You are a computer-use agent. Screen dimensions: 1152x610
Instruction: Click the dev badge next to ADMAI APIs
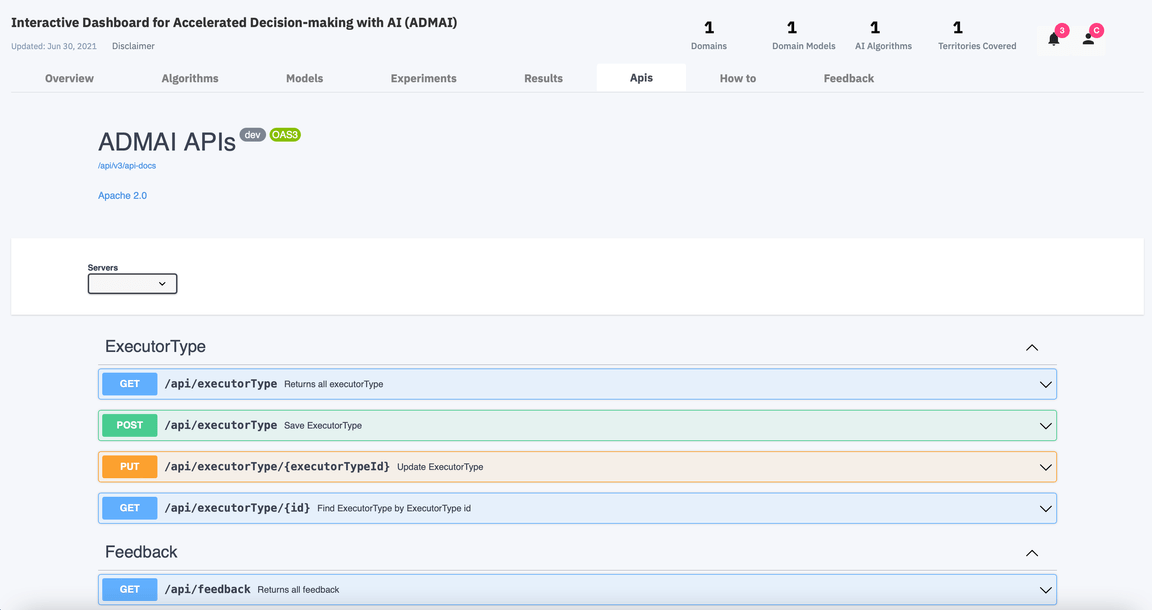pos(252,134)
